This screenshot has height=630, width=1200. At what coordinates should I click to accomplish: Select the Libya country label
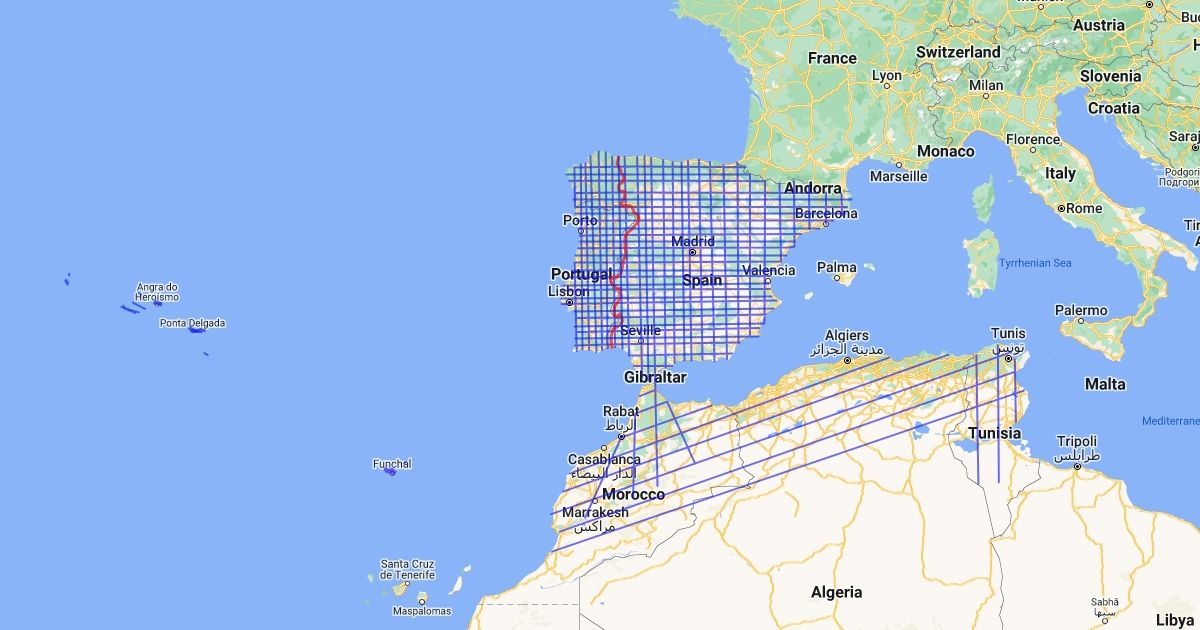click(x=1176, y=620)
